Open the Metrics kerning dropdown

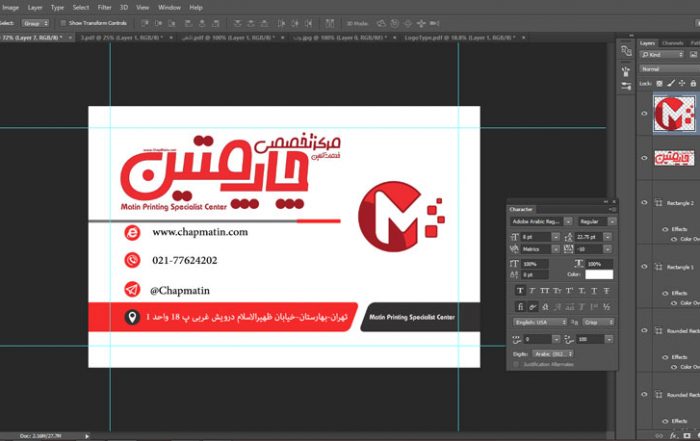pos(540,249)
